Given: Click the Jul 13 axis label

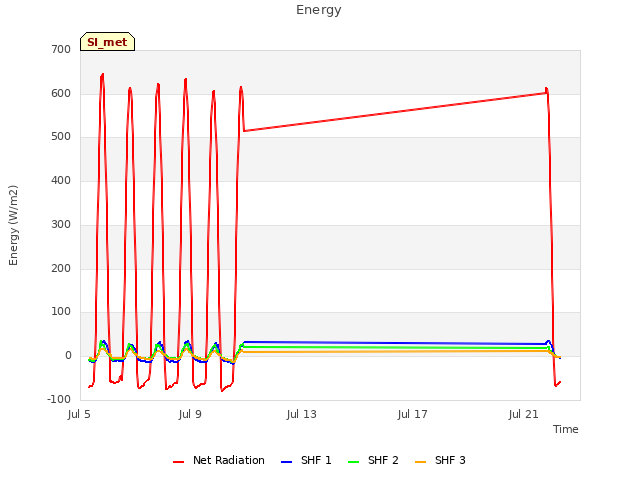Looking at the screenshot, I should (x=302, y=414).
